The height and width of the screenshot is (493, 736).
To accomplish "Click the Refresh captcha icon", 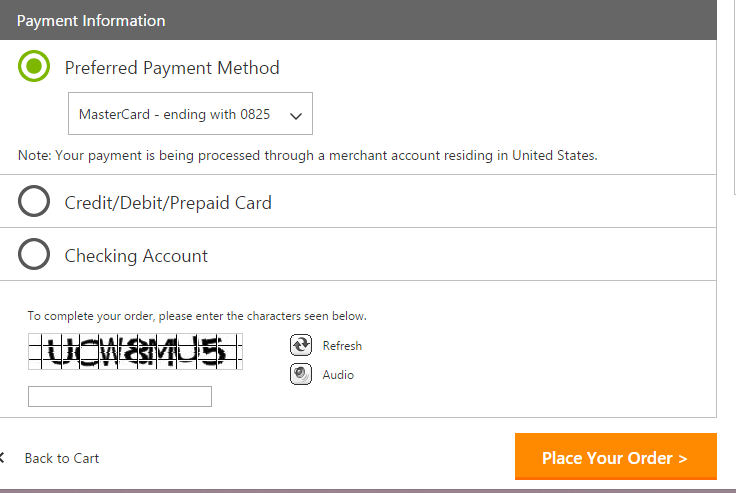I will [301, 345].
